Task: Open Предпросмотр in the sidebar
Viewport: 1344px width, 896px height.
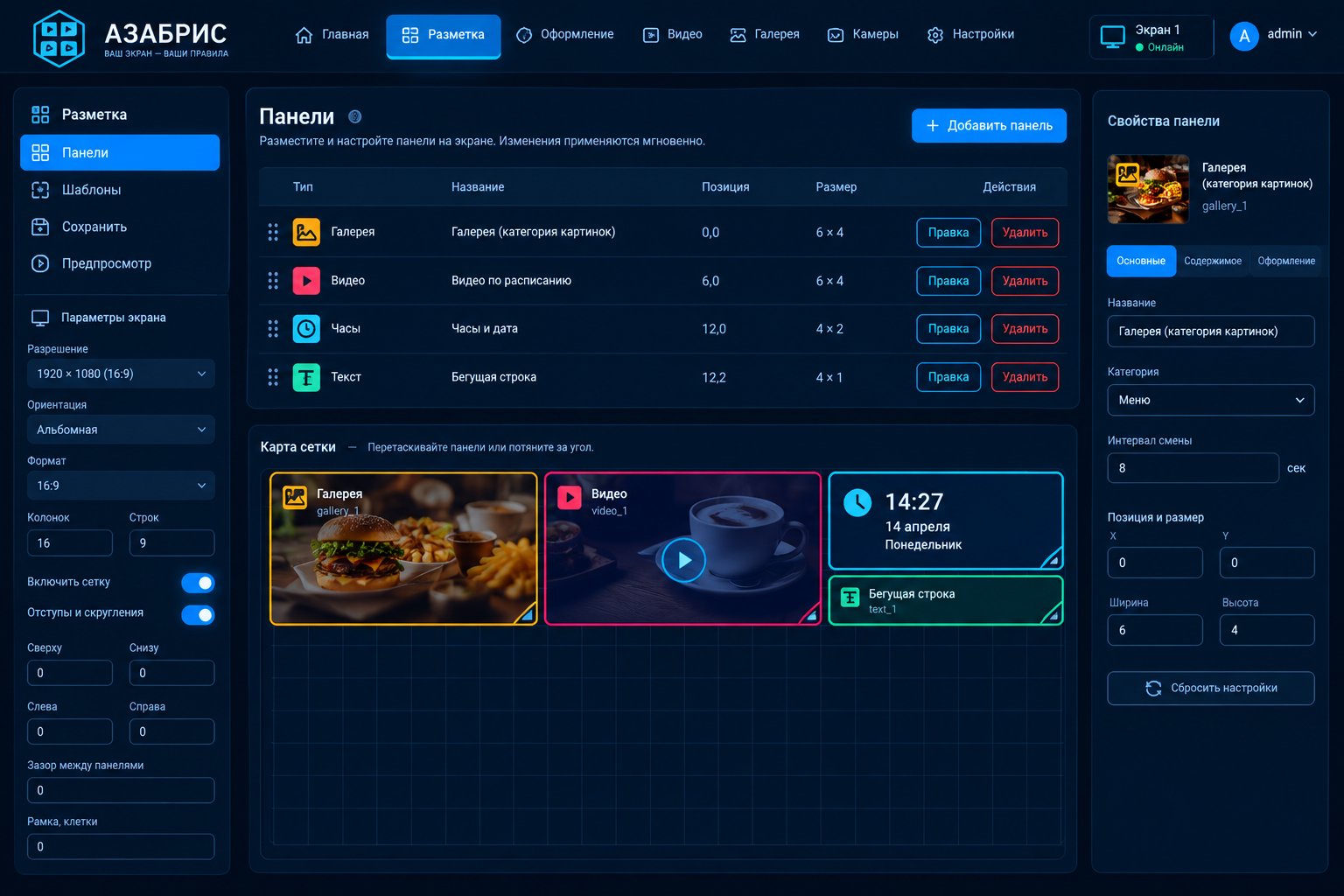Action: tap(120, 263)
